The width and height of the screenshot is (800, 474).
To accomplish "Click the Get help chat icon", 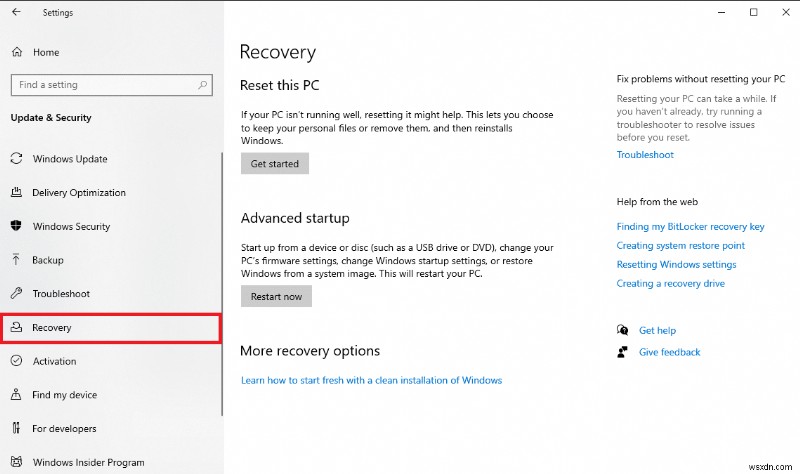I will click(622, 330).
